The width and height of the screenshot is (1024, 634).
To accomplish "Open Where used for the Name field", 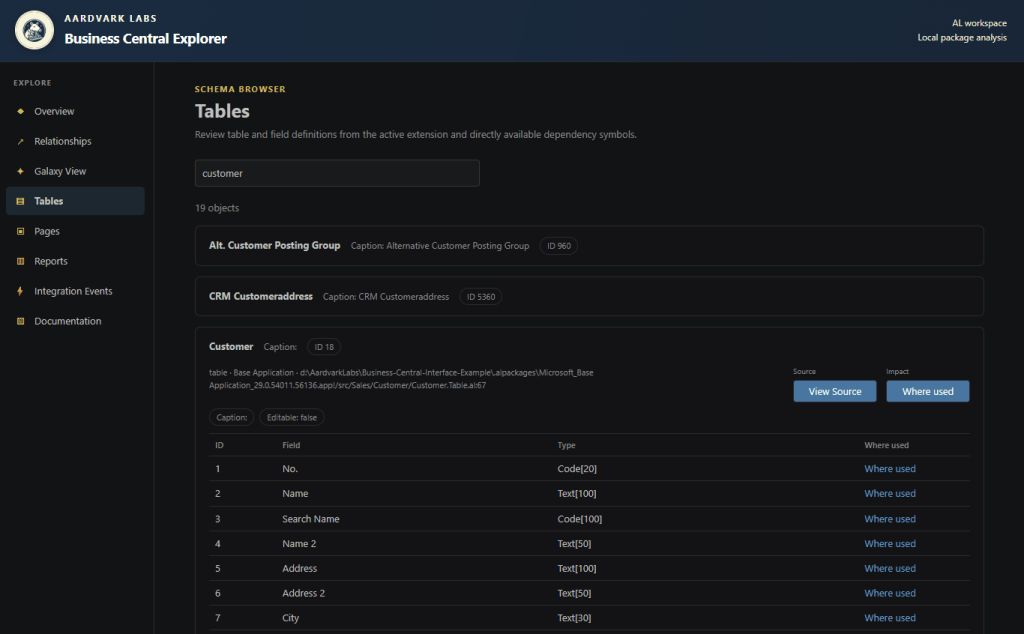I will (x=889, y=494).
